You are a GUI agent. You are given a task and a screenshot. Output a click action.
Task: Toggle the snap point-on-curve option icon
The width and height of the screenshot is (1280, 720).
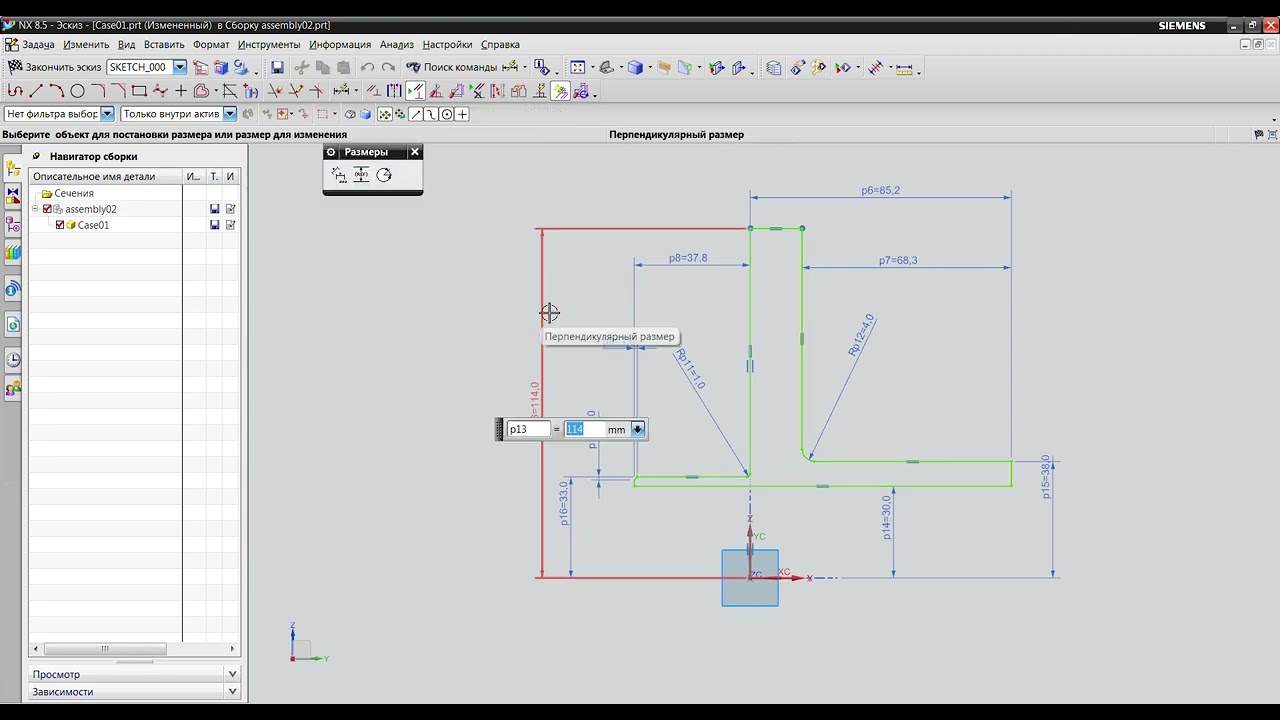tap(431, 114)
